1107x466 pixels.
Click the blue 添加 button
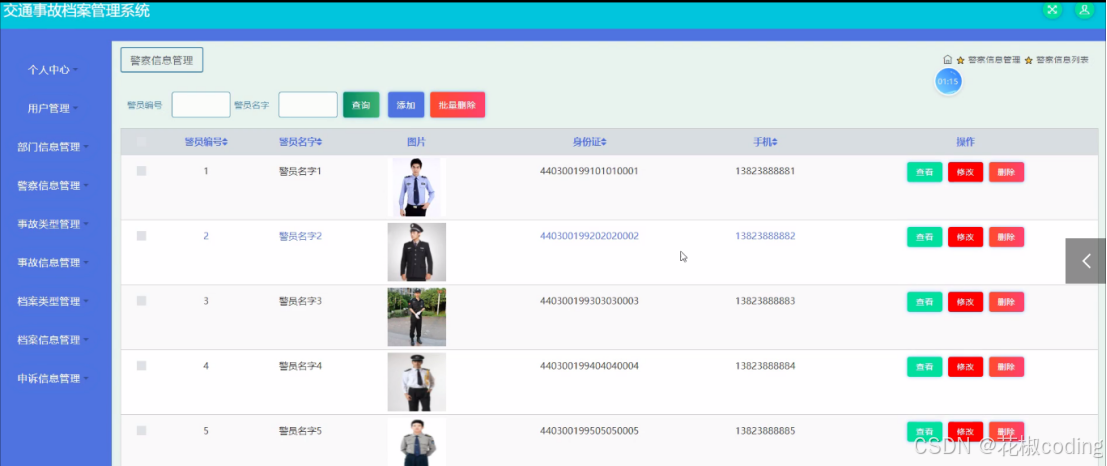pos(406,104)
